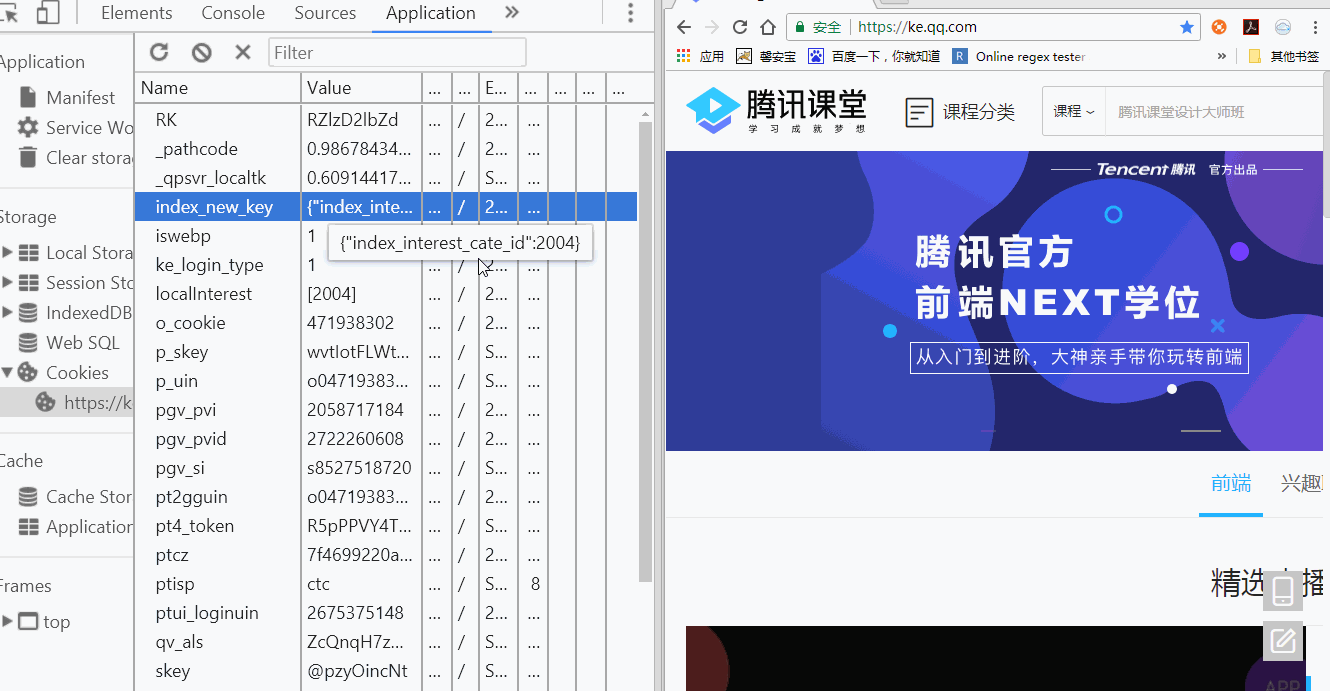Select the 前端 category tab
The height and width of the screenshot is (691, 1330).
pyautogui.click(x=1230, y=484)
